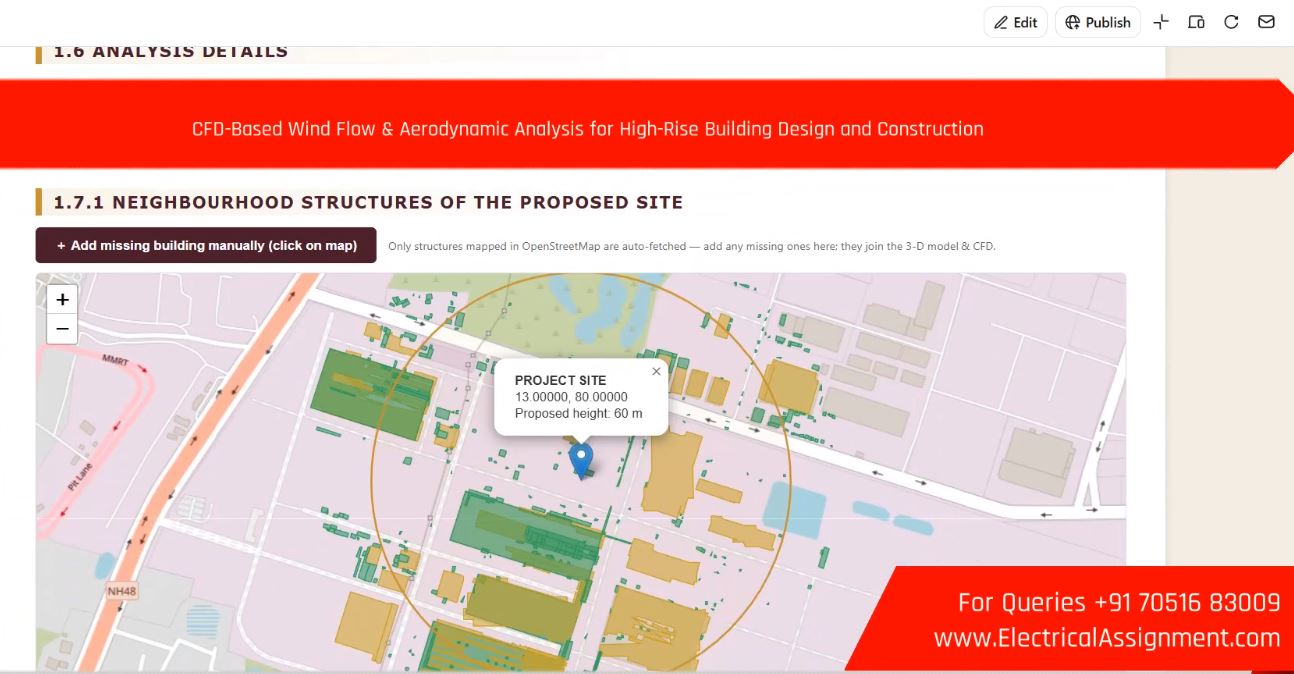1294x674 pixels.
Task: Click the Edit button with pencil icon
Action: click(1015, 22)
